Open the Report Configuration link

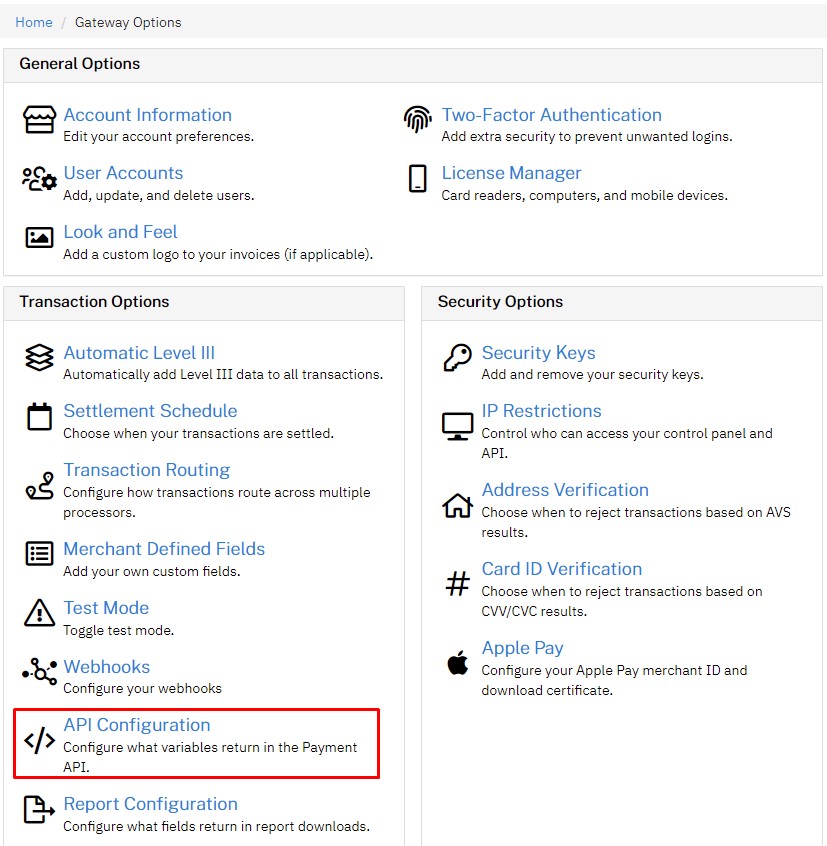pos(151,804)
